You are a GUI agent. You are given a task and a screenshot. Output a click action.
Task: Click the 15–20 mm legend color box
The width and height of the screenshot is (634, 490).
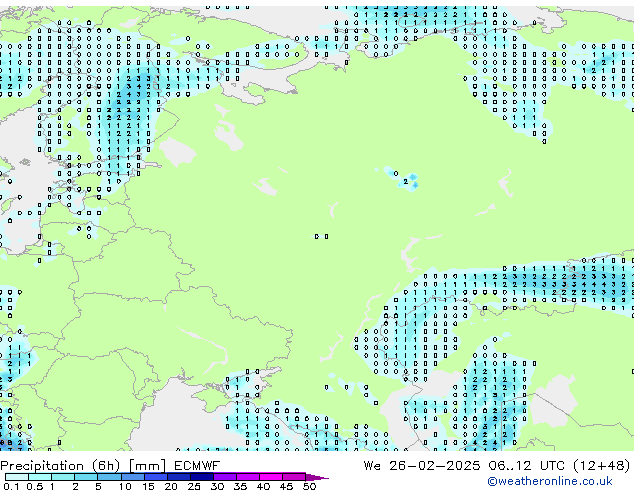(156, 477)
